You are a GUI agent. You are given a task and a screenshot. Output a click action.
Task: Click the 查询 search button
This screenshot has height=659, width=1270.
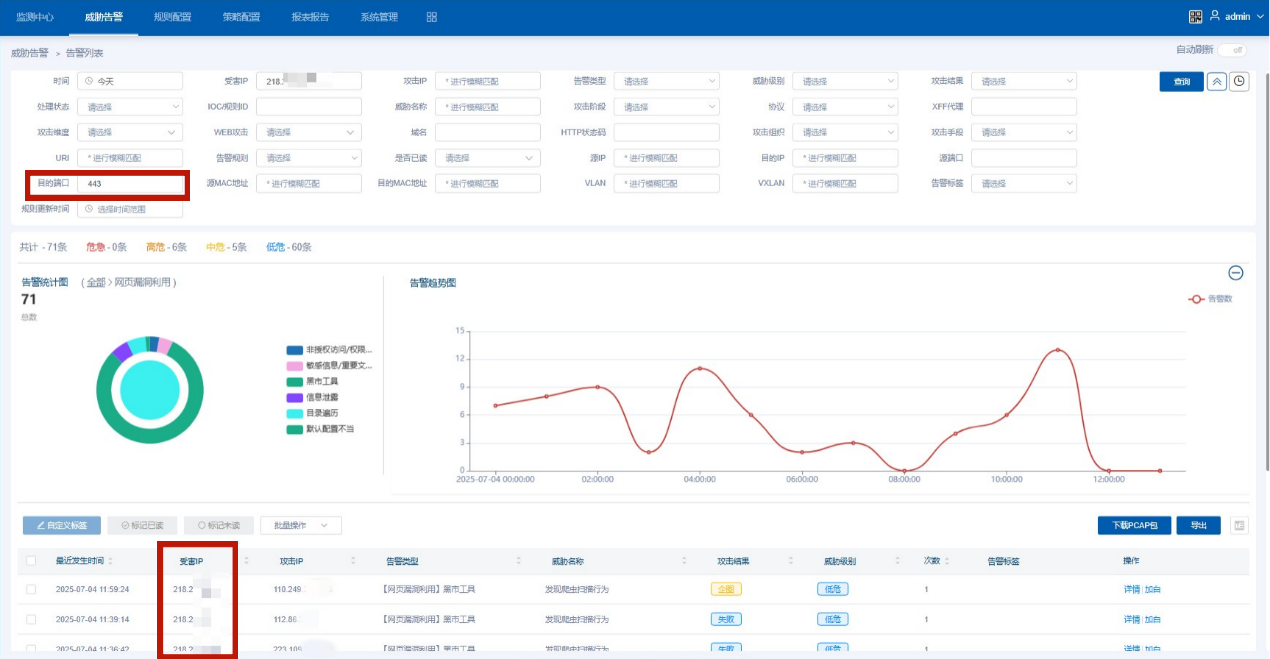[1182, 82]
